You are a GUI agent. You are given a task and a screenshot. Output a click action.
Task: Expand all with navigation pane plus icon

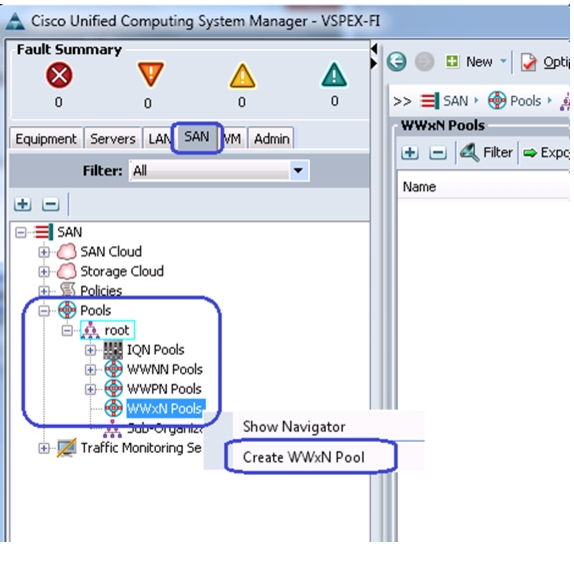pos(22,204)
